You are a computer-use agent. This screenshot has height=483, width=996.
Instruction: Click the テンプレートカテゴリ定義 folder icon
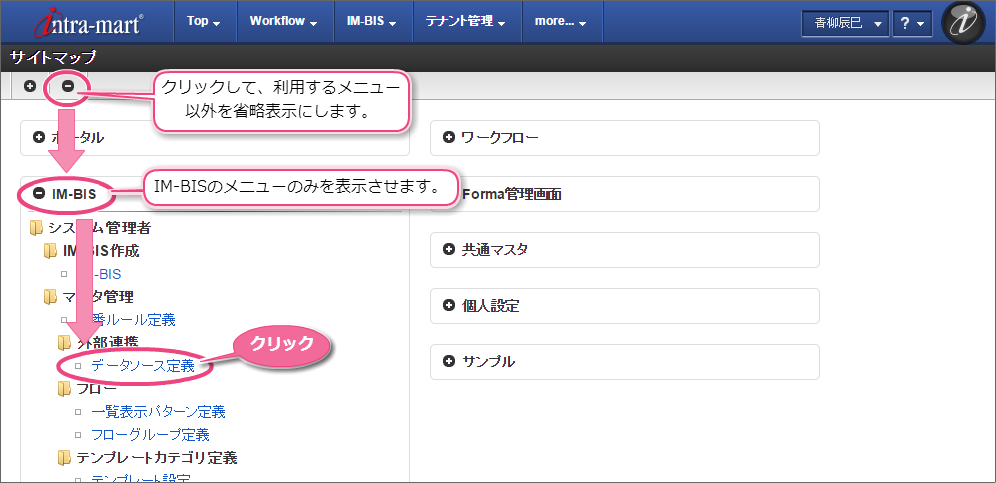[x=64, y=457]
